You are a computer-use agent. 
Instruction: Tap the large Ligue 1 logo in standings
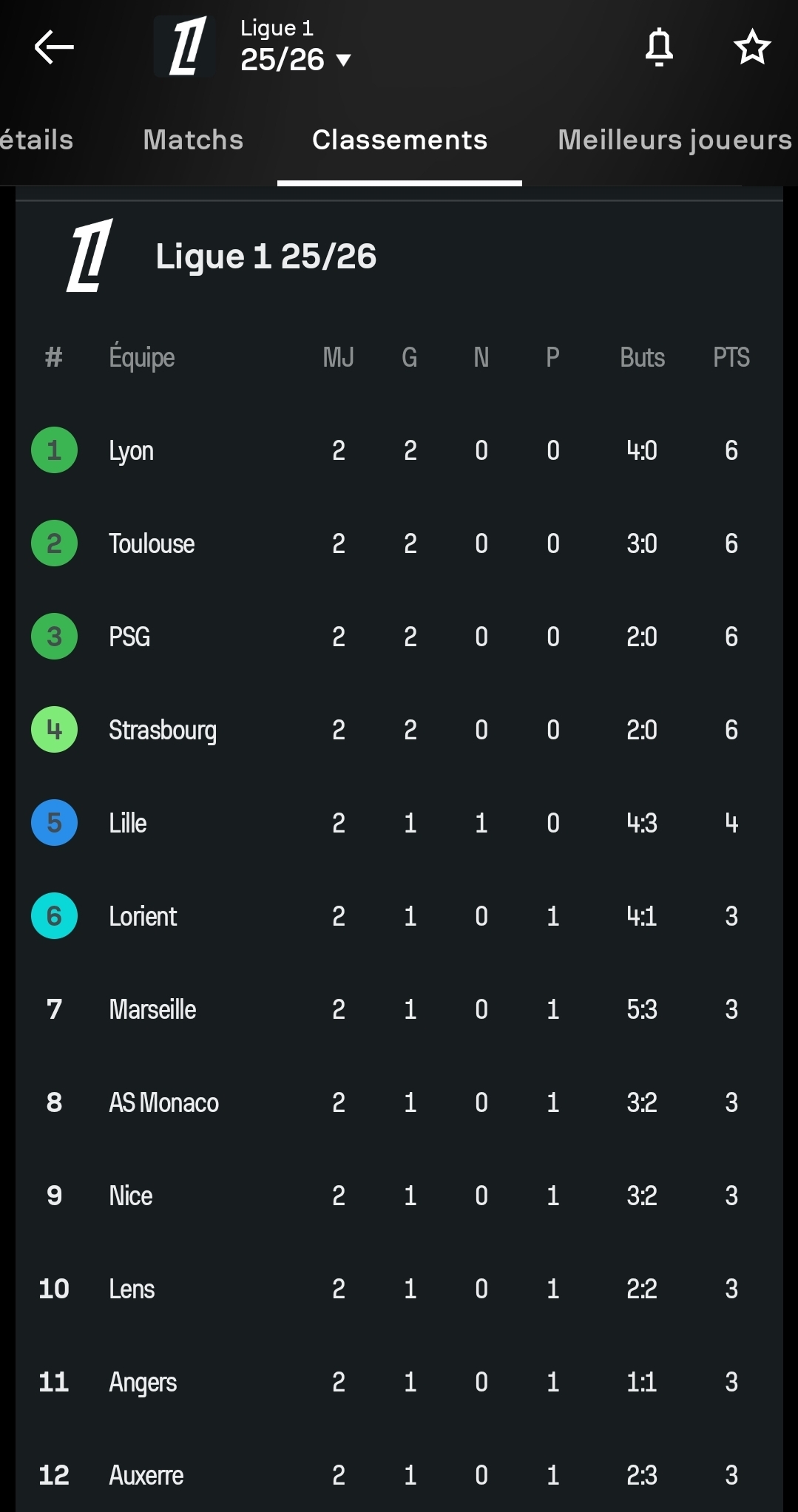pyautogui.click(x=90, y=256)
